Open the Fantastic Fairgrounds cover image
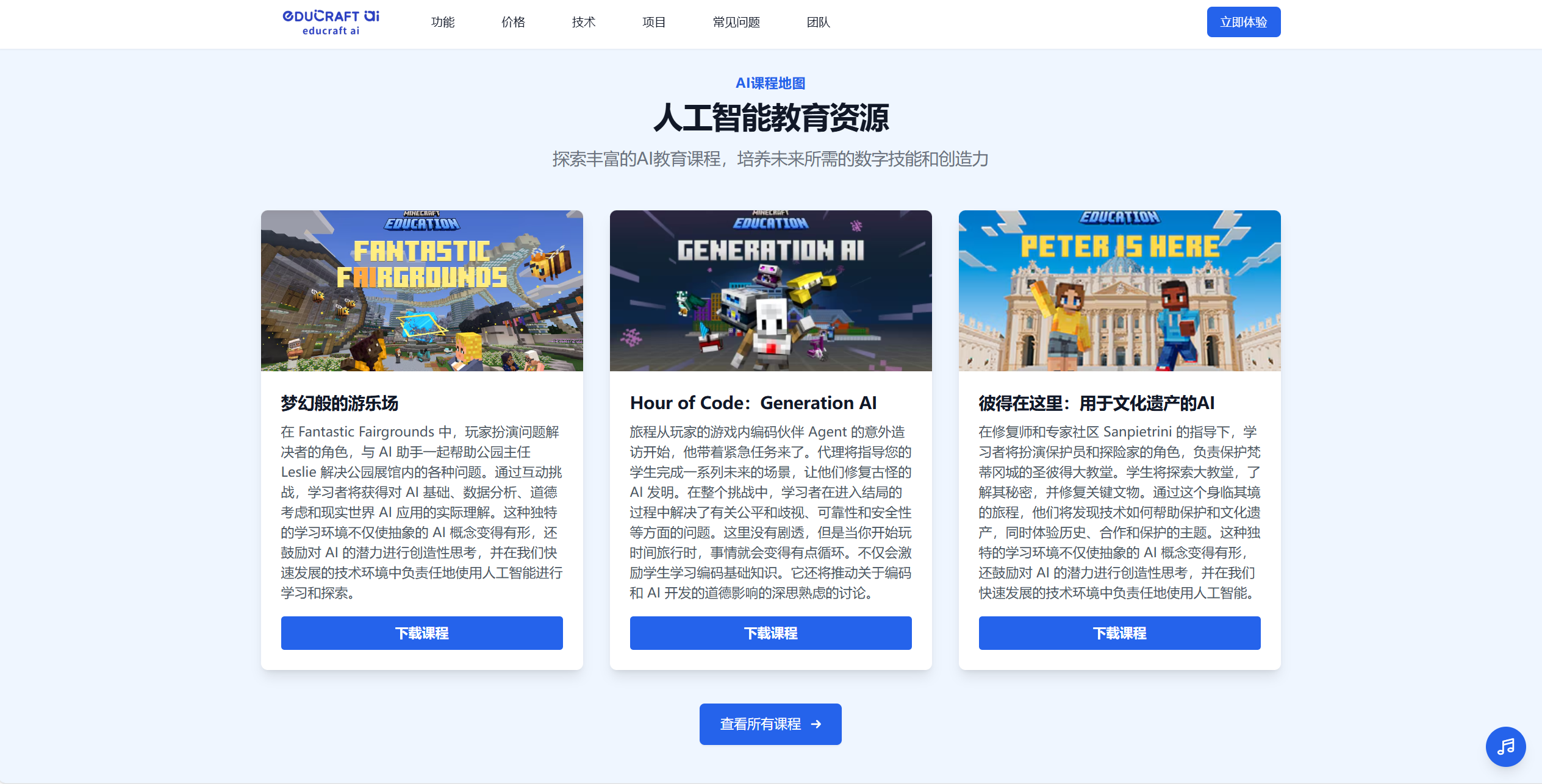 pyautogui.click(x=421, y=291)
